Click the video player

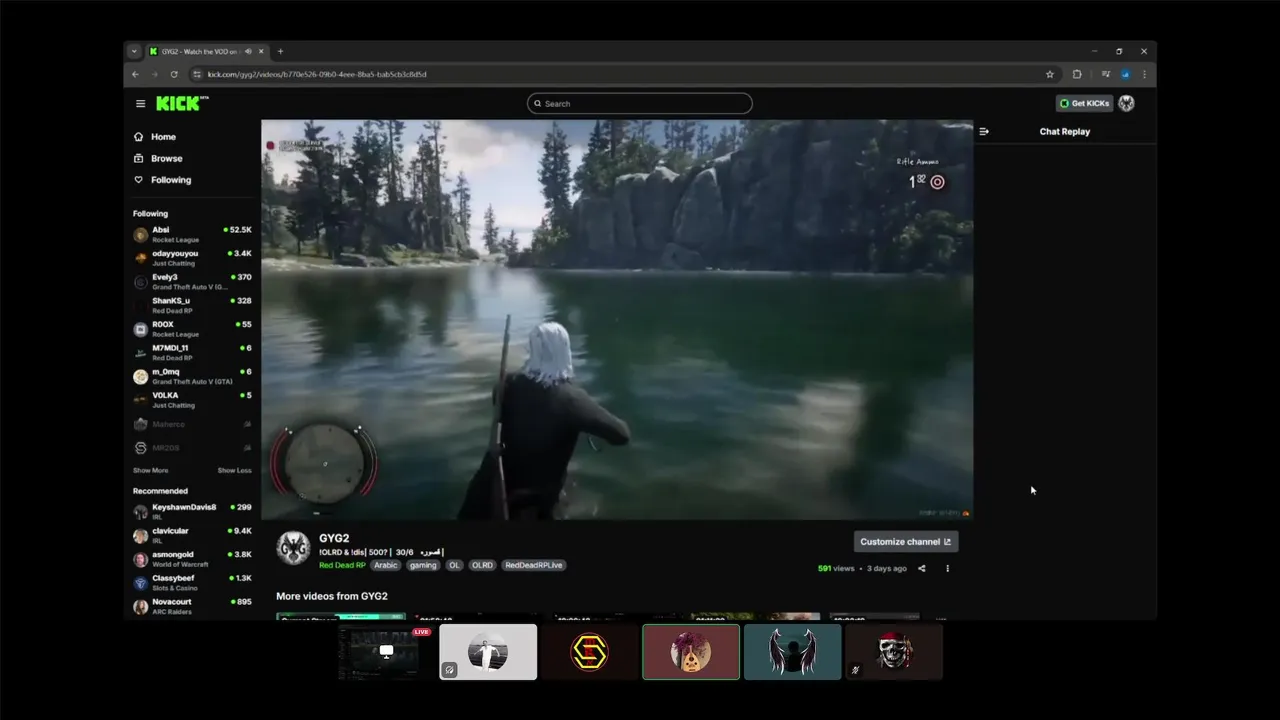[x=617, y=319]
